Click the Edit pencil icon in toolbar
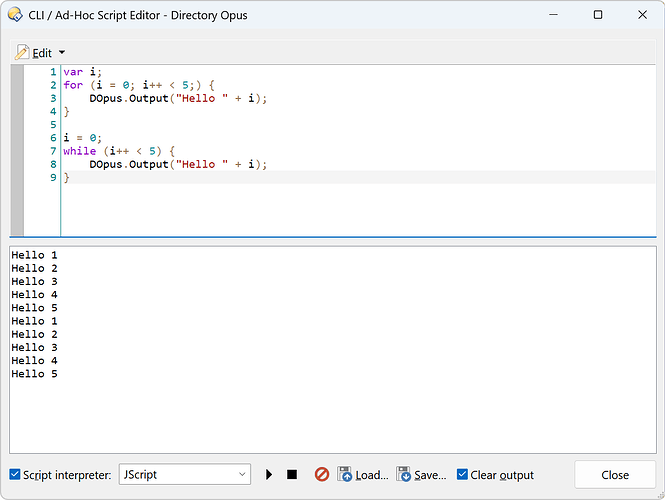The image size is (665, 500). (22, 52)
